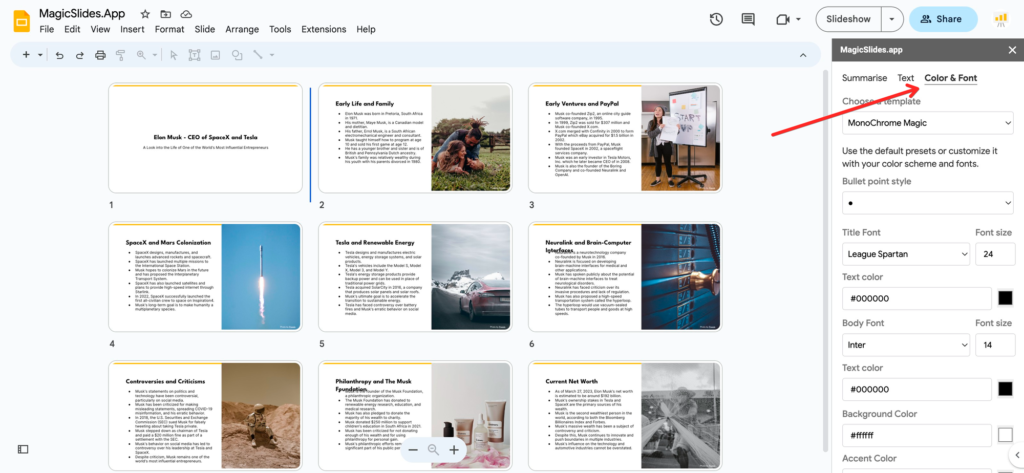This screenshot has height=473, width=1024.
Task: Check the cloud save status icon
Action: pyautogui.click(x=186, y=14)
